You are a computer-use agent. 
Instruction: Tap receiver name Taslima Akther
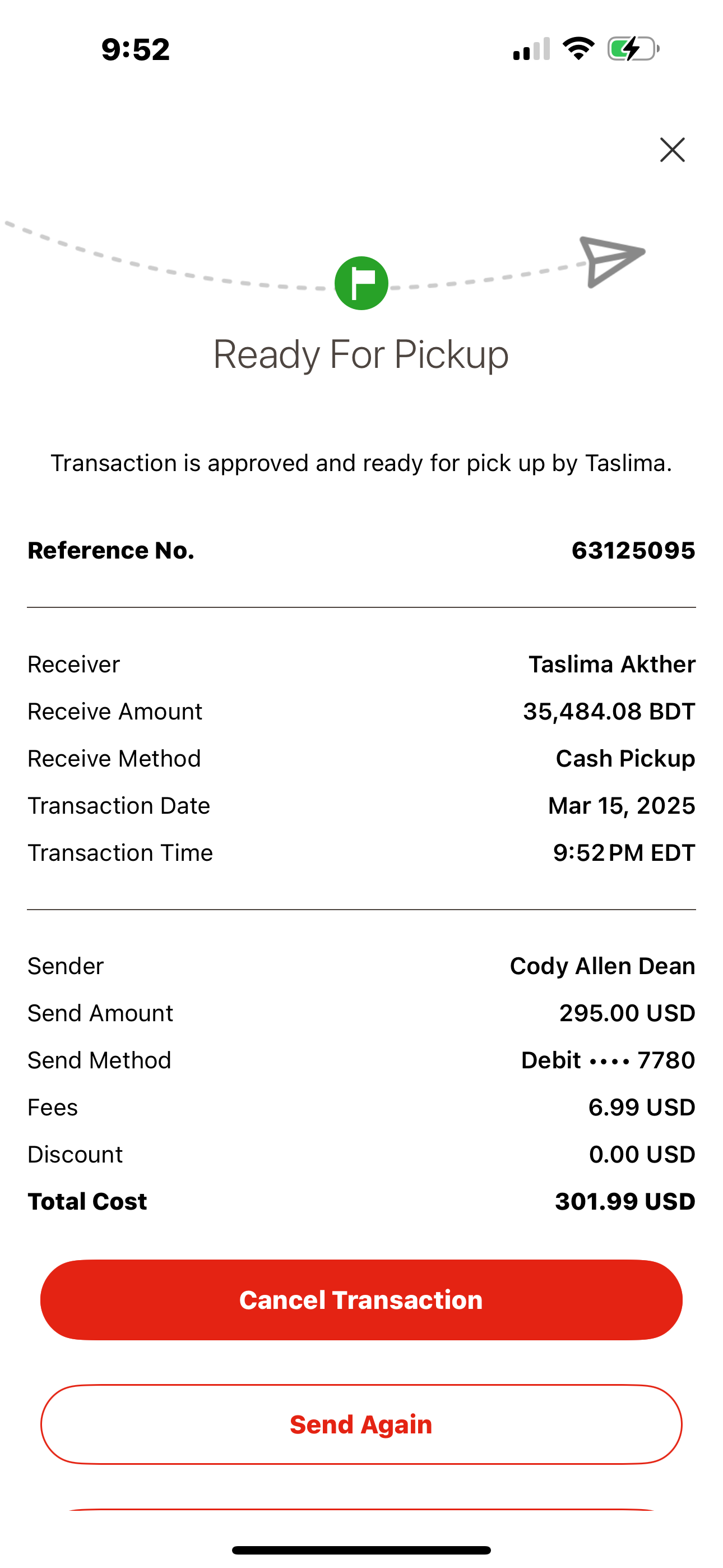pos(611,664)
